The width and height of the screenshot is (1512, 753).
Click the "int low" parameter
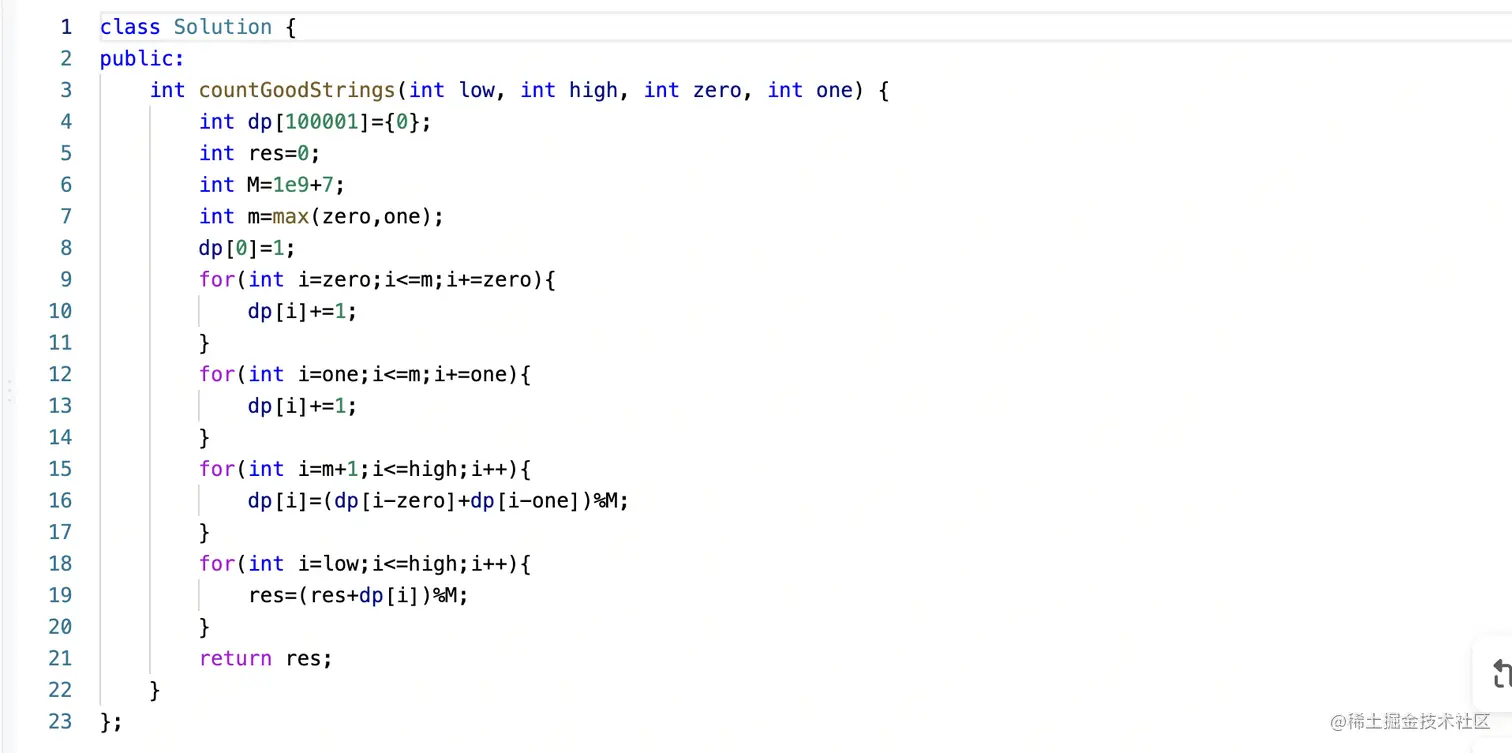coord(452,90)
